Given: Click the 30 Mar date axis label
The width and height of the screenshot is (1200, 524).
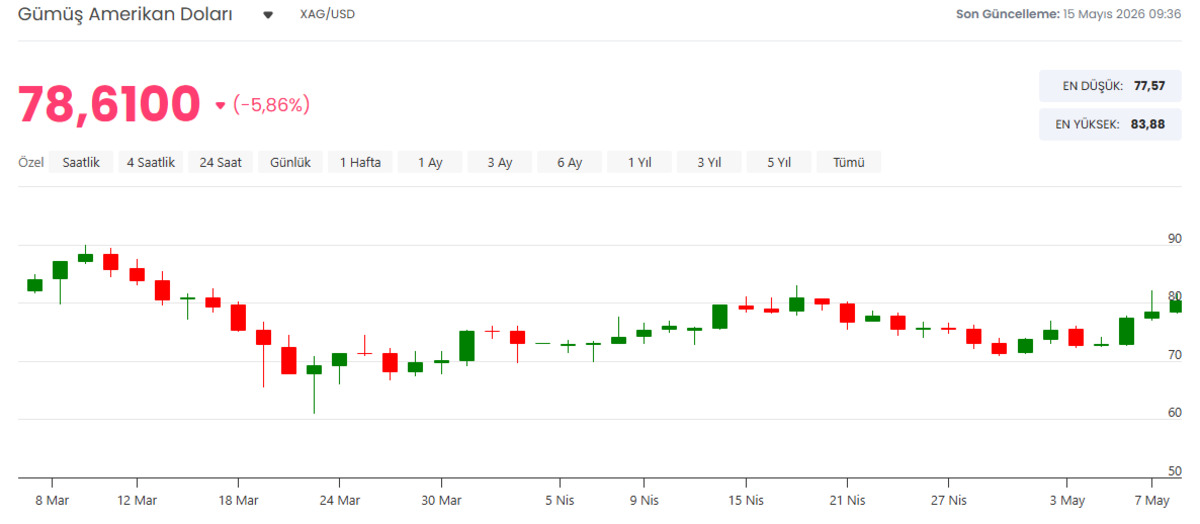Looking at the screenshot, I should click(441, 500).
